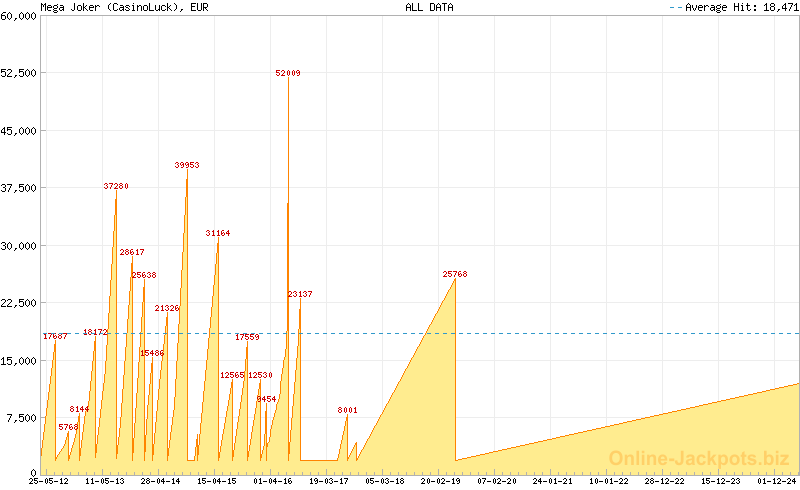Click the 8001 peak label
The height and width of the screenshot is (490, 800).
[347, 410]
